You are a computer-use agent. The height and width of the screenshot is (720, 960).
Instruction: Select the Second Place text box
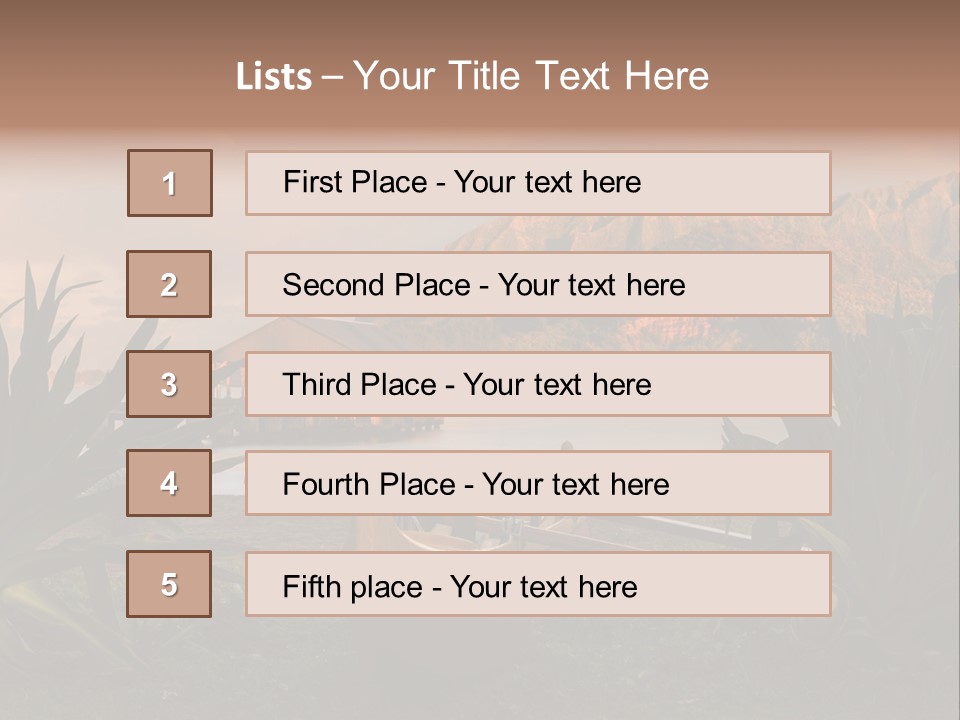(x=538, y=284)
